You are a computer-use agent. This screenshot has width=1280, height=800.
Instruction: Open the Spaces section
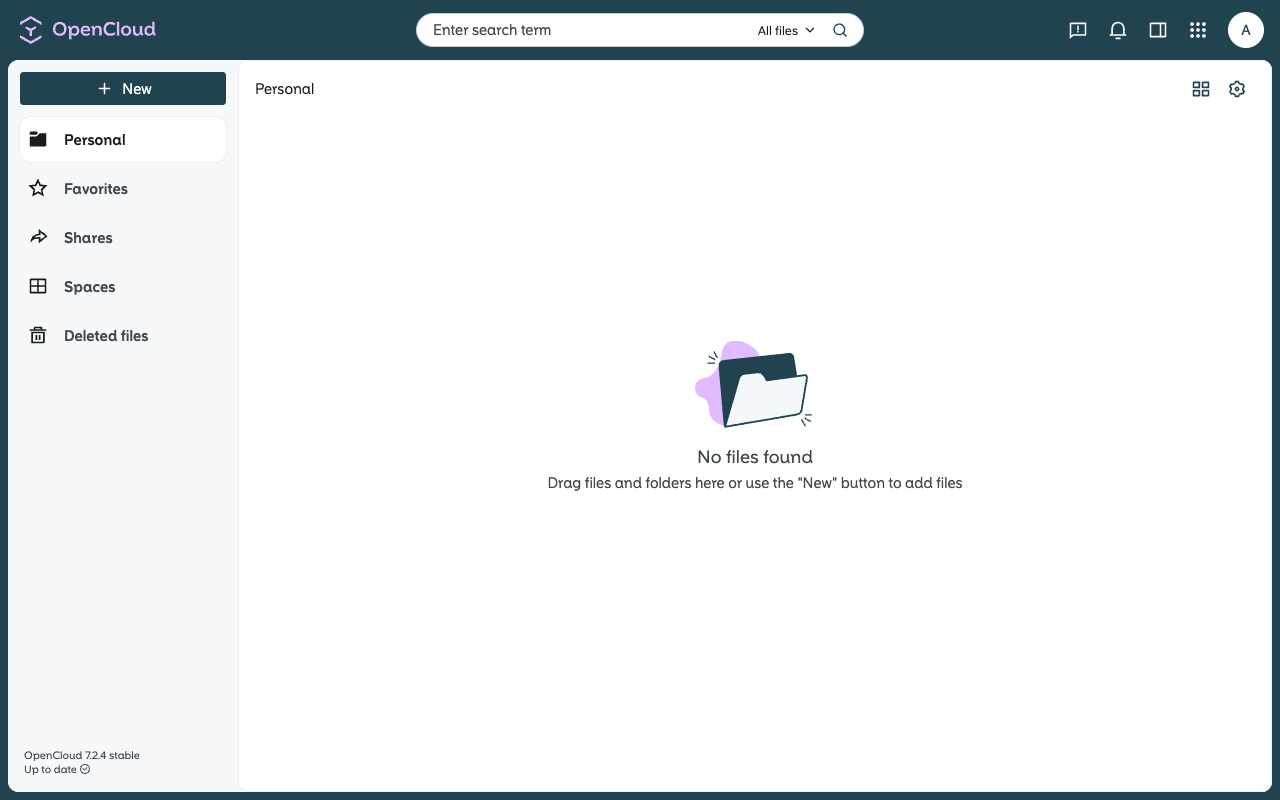[x=123, y=287]
